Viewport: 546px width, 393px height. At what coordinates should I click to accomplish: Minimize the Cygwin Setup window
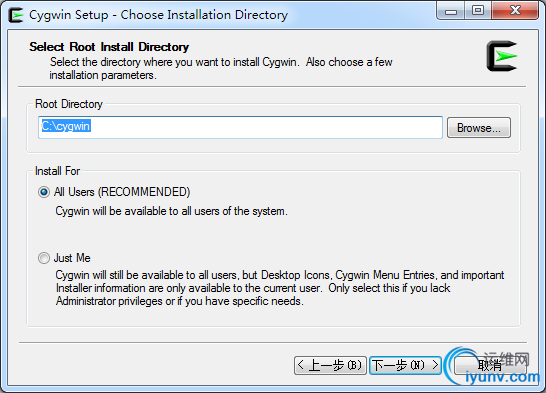coord(451,11)
